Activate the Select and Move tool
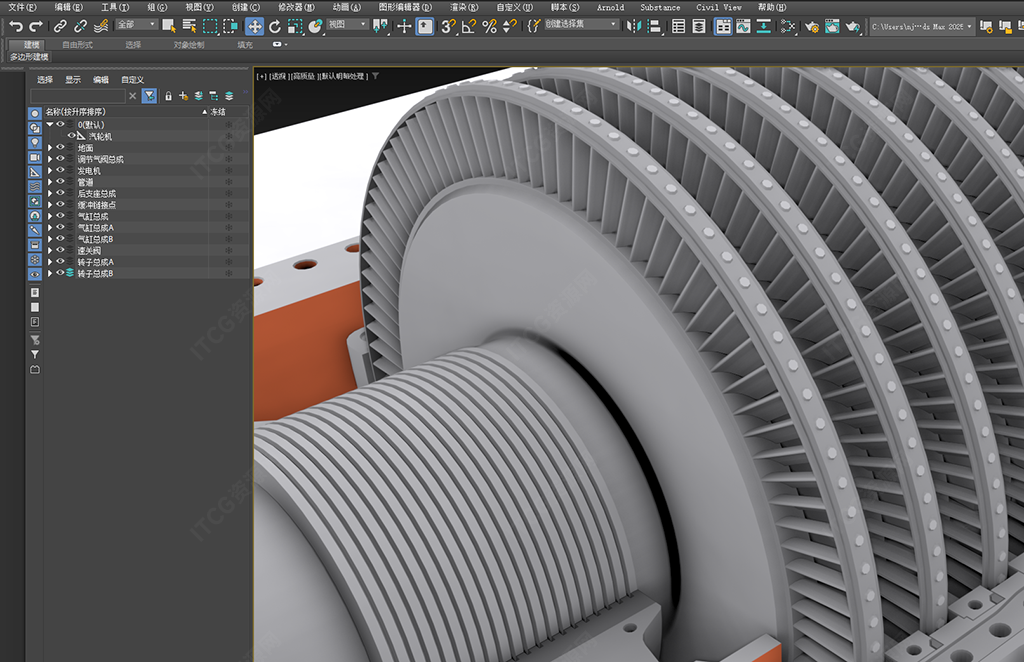This screenshot has height=662, width=1024. (x=255, y=26)
